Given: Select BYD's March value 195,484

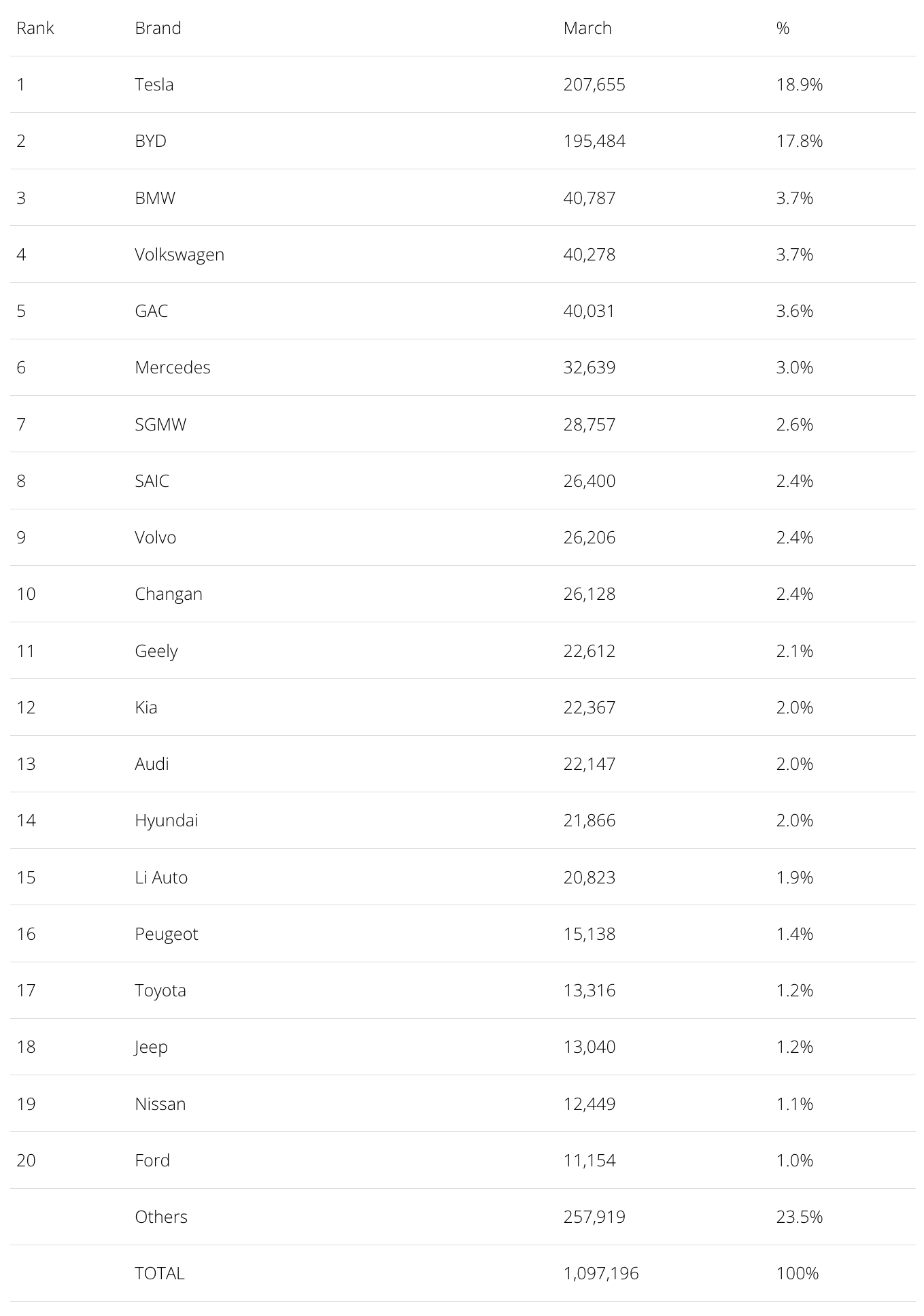Looking at the screenshot, I should point(594,141).
